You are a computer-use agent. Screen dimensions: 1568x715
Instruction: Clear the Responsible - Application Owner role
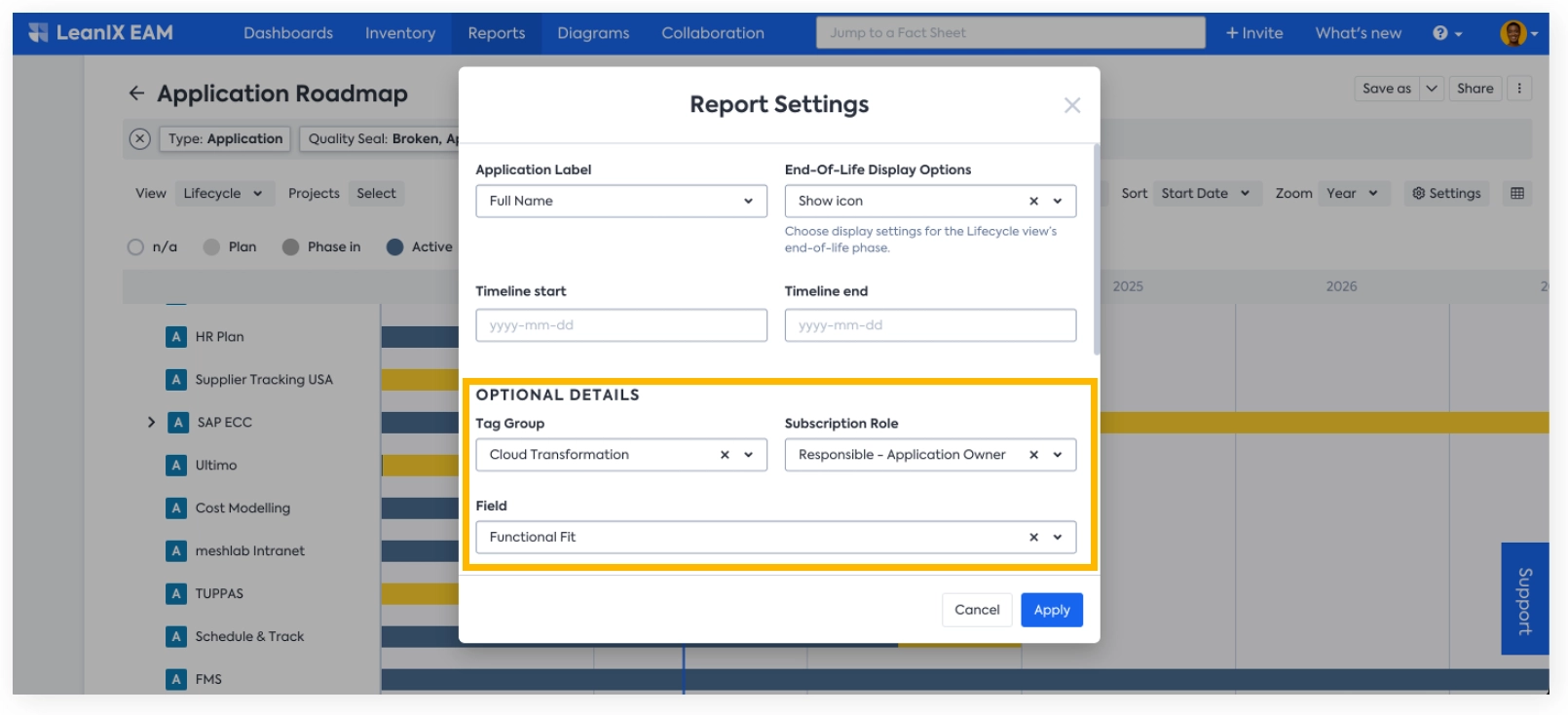[1034, 455]
